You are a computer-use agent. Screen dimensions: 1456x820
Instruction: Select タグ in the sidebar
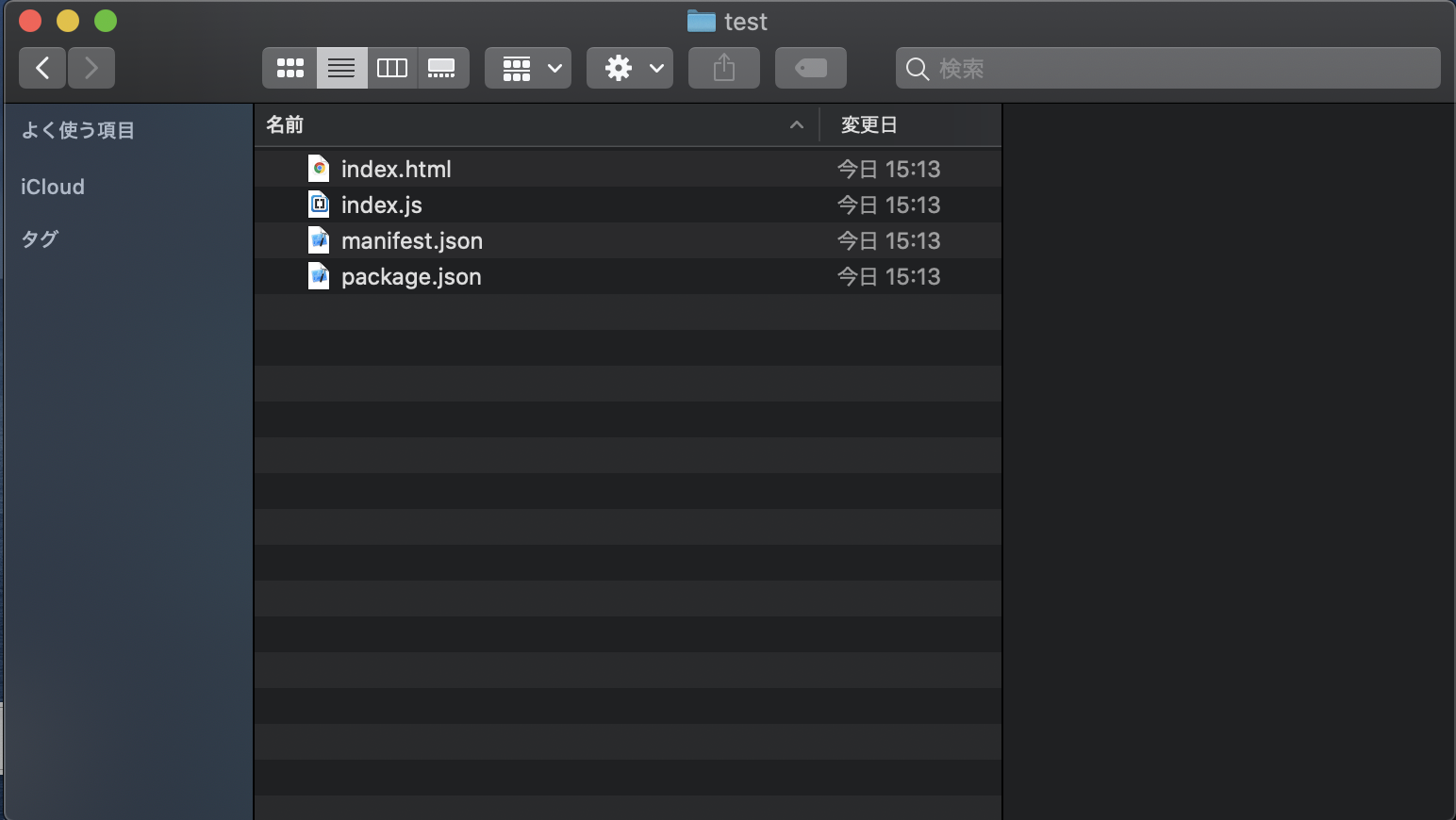pyautogui.click(x=39, y=238)
